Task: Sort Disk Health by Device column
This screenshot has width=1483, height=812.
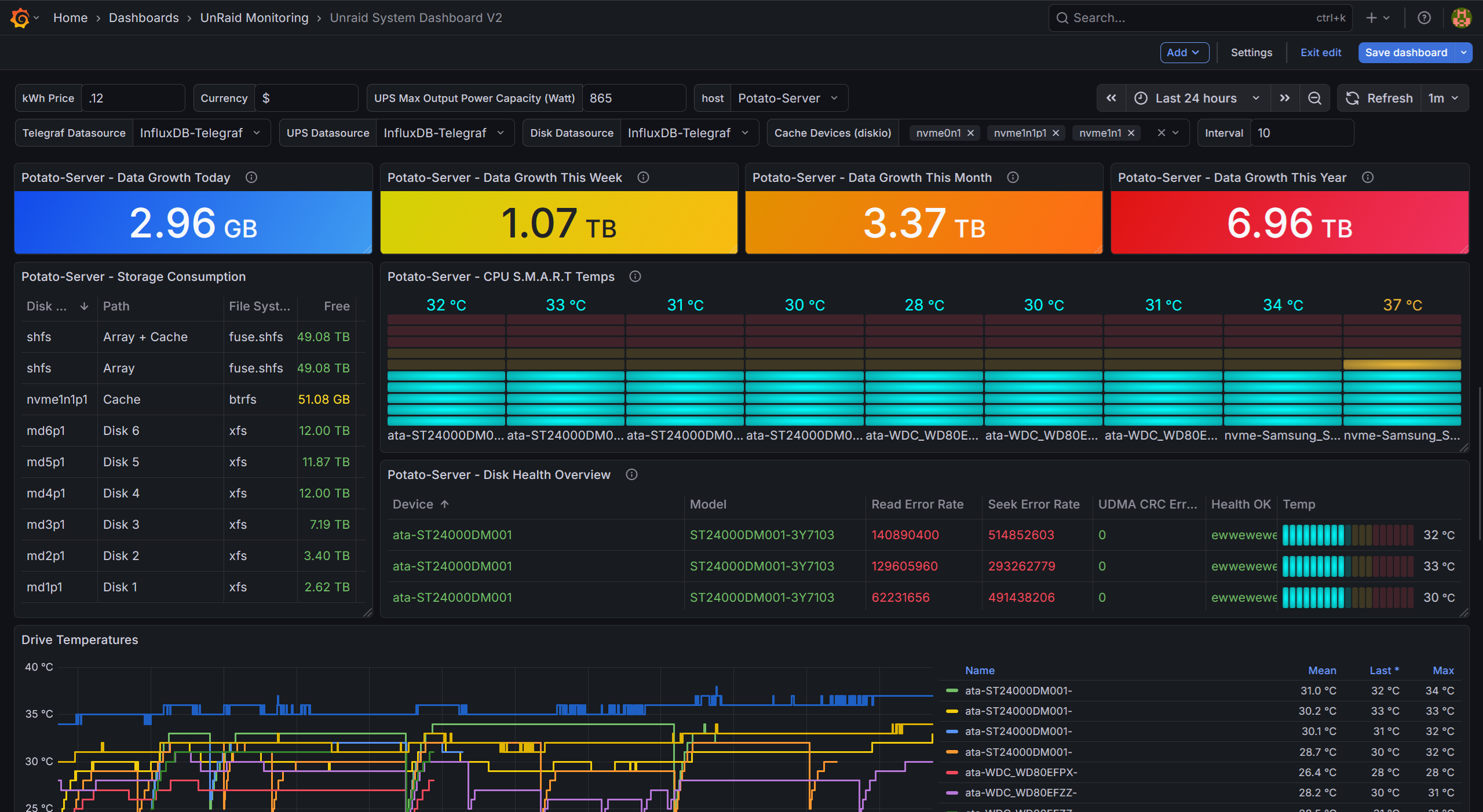Action: (421, 504)
